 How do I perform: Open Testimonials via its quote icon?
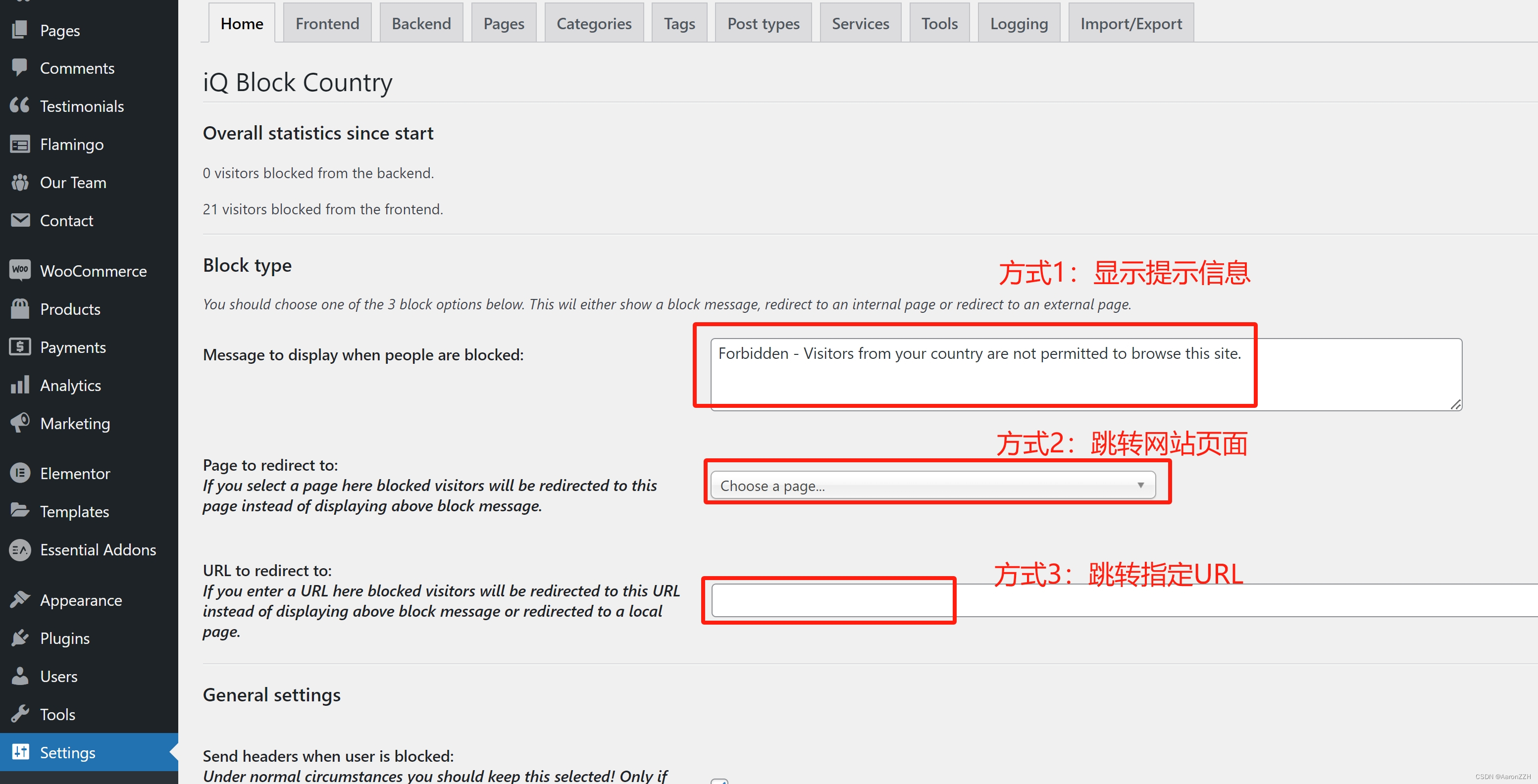[20, 105]
